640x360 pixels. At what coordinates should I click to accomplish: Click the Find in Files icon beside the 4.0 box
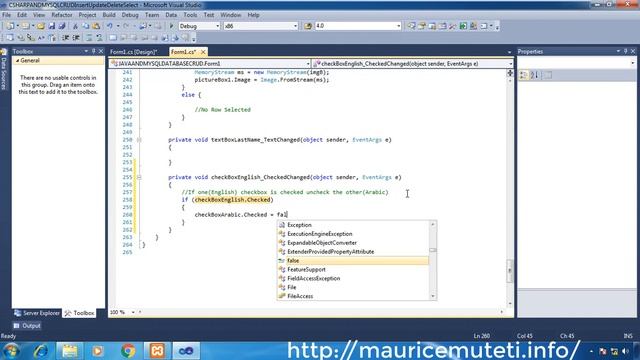(x=308, y=26)
